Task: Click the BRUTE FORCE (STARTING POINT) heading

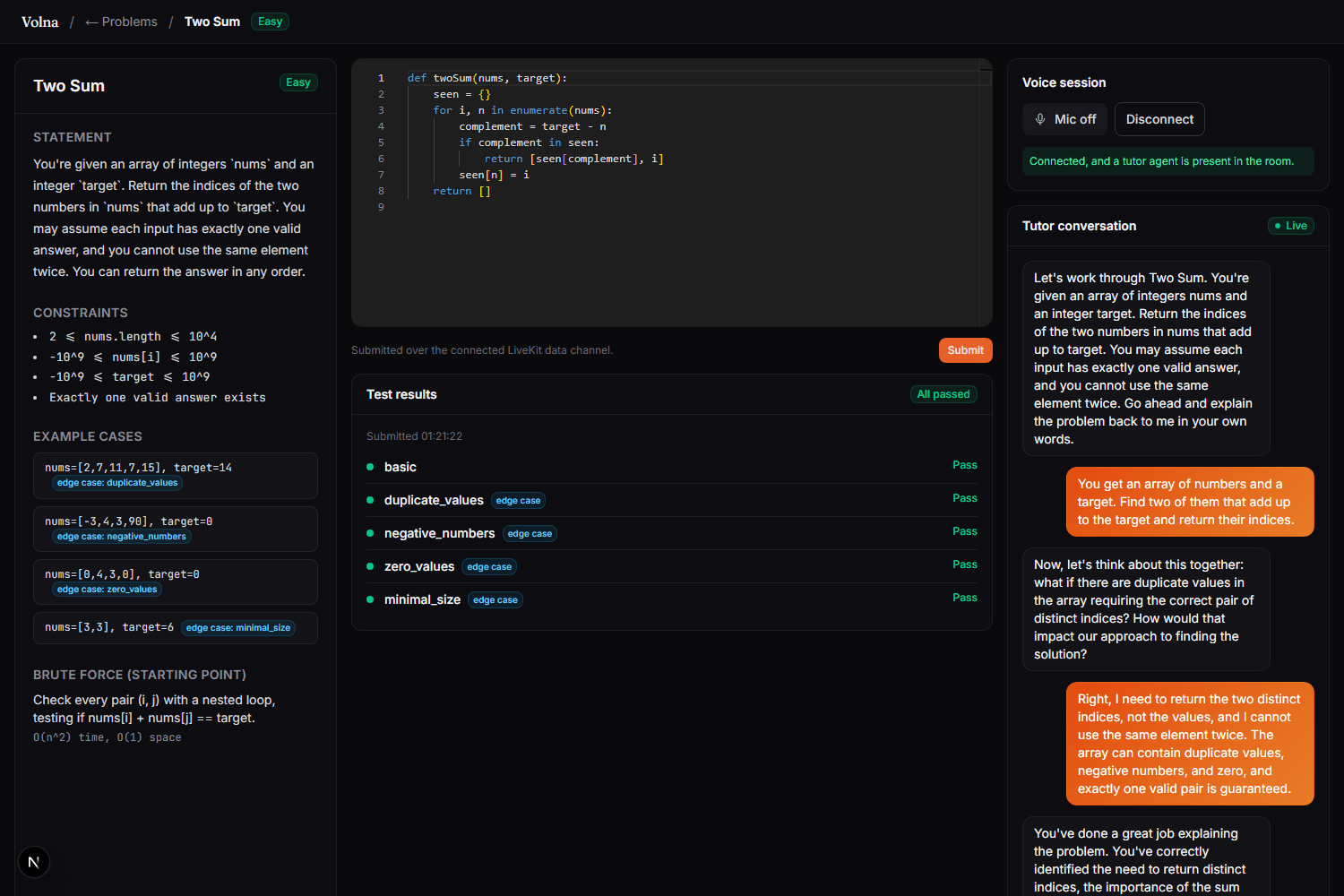Action: click(140, 675)
